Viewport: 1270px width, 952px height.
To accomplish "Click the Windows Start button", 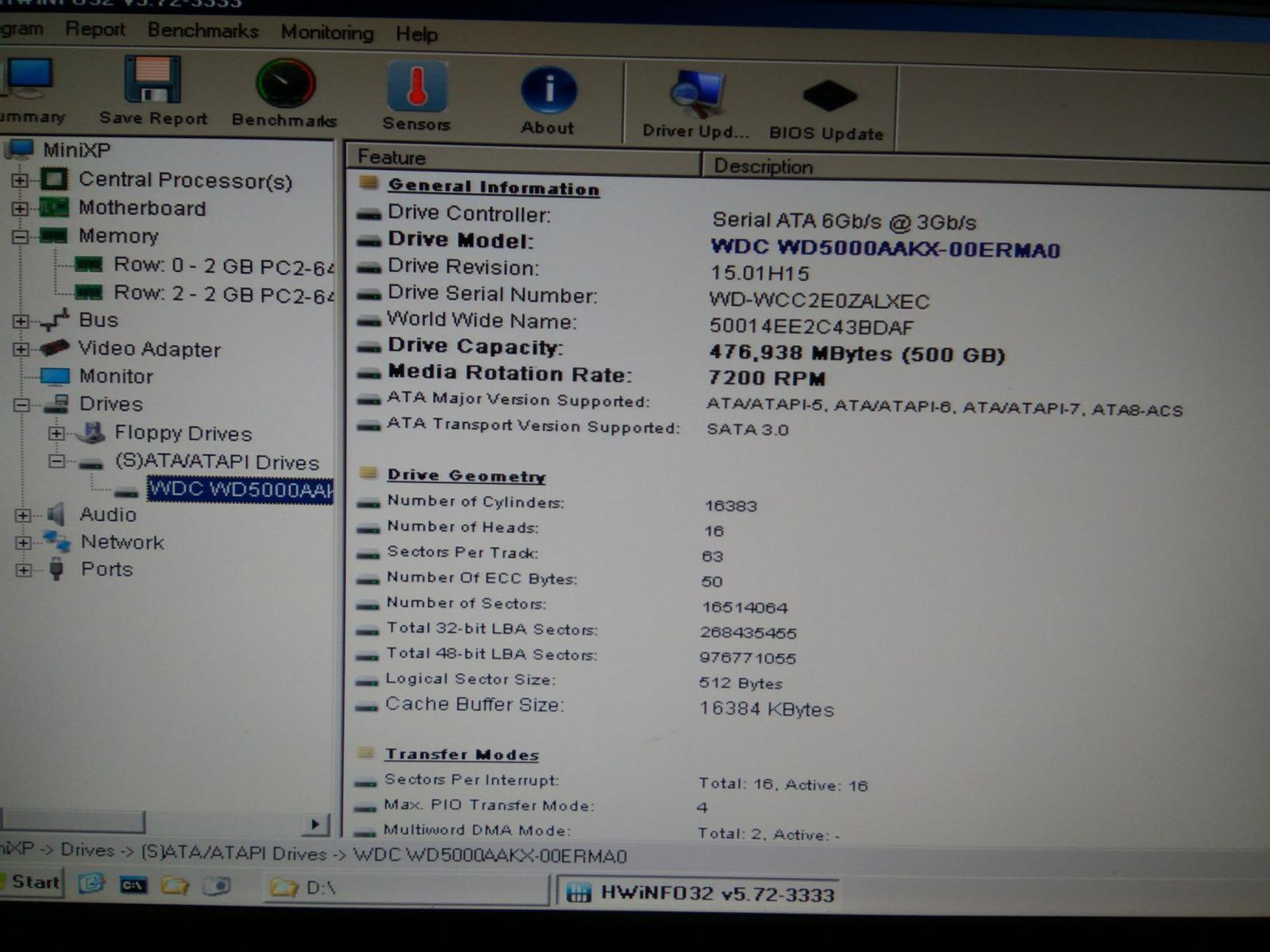I will (x=32, y=882).
